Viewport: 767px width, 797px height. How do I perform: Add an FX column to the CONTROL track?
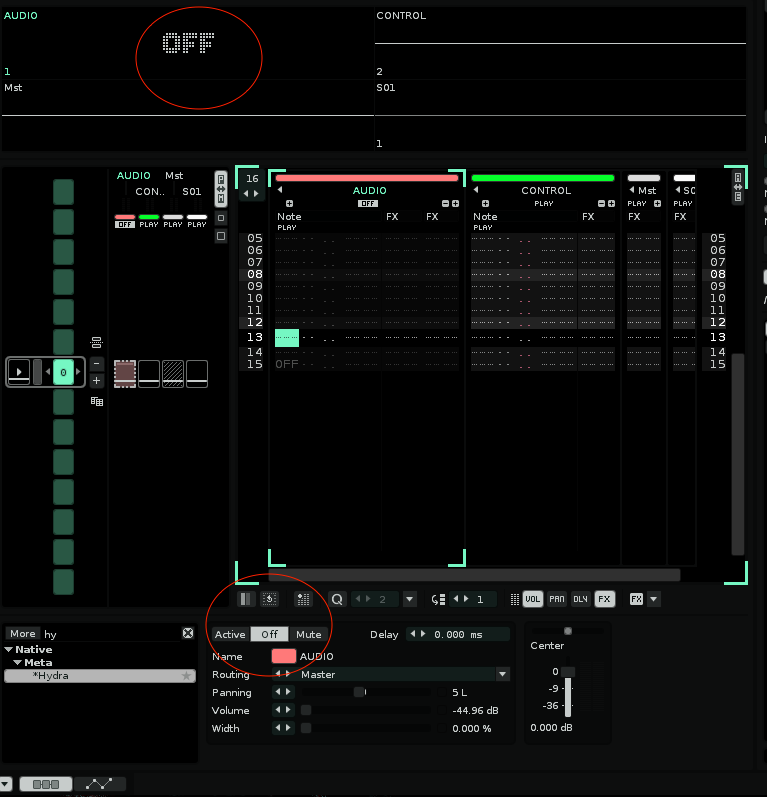[611, 203]
